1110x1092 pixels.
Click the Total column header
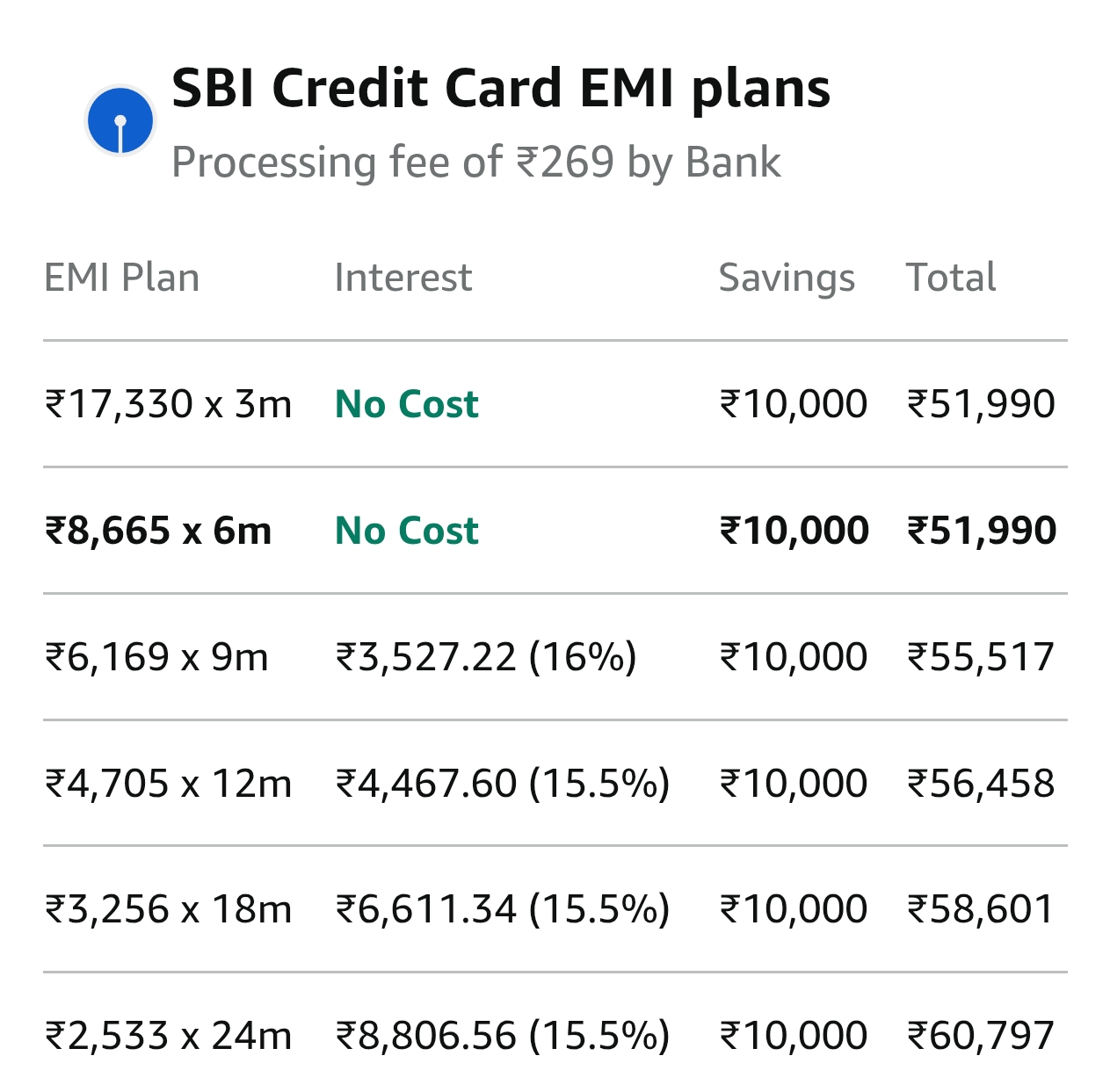[x=950, y=278]
